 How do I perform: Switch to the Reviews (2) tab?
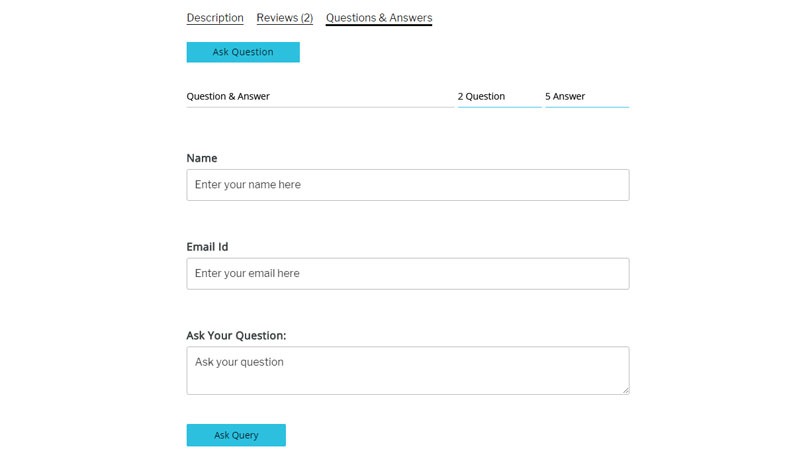tap(285, 18)
